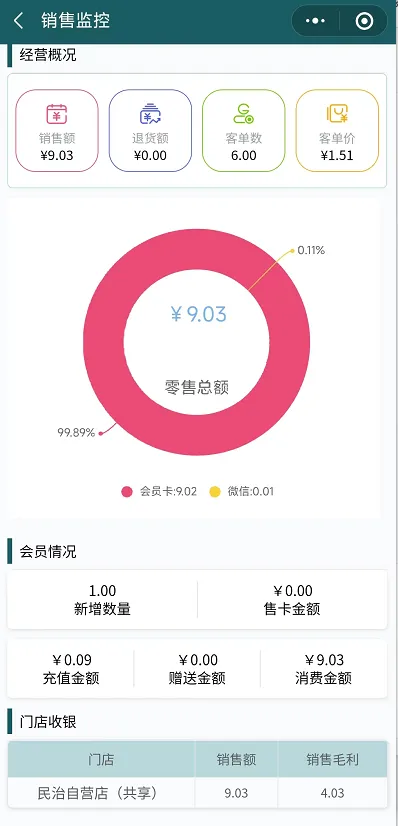This screenshot has height=826, width=398.
Task: Click the 0.11% chart label
Action: click(311, 251)
